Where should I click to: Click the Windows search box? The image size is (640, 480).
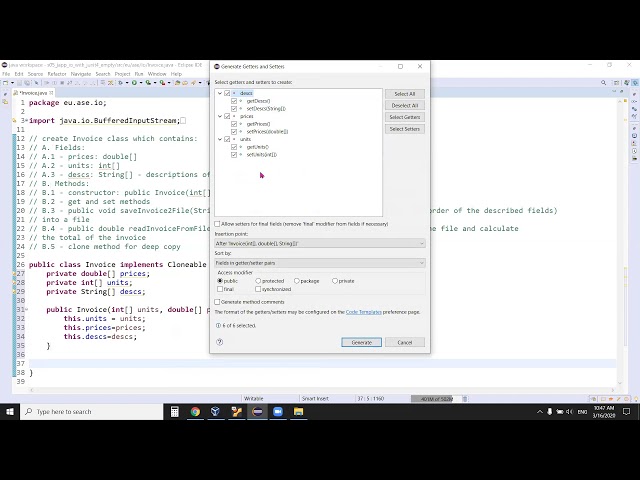coord(92,412)
